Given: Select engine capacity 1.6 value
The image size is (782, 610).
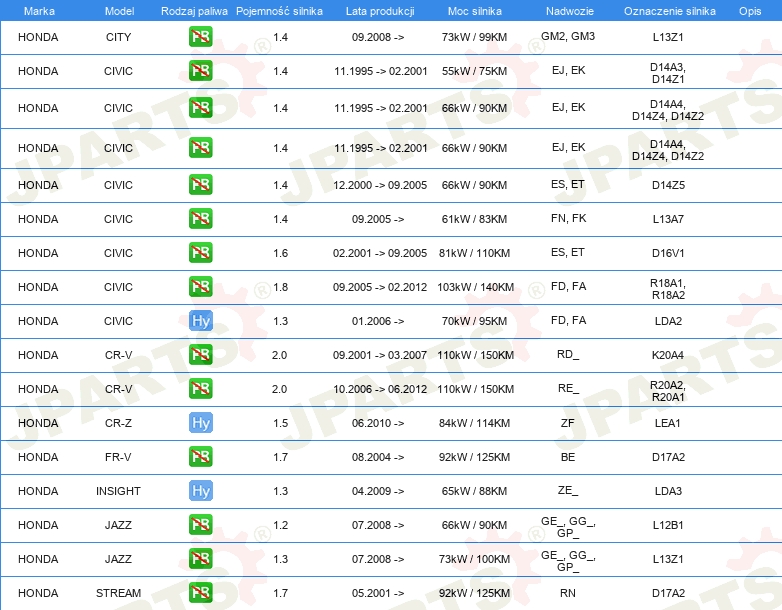Looking at the screenshot, I should [x=281, y=253].
